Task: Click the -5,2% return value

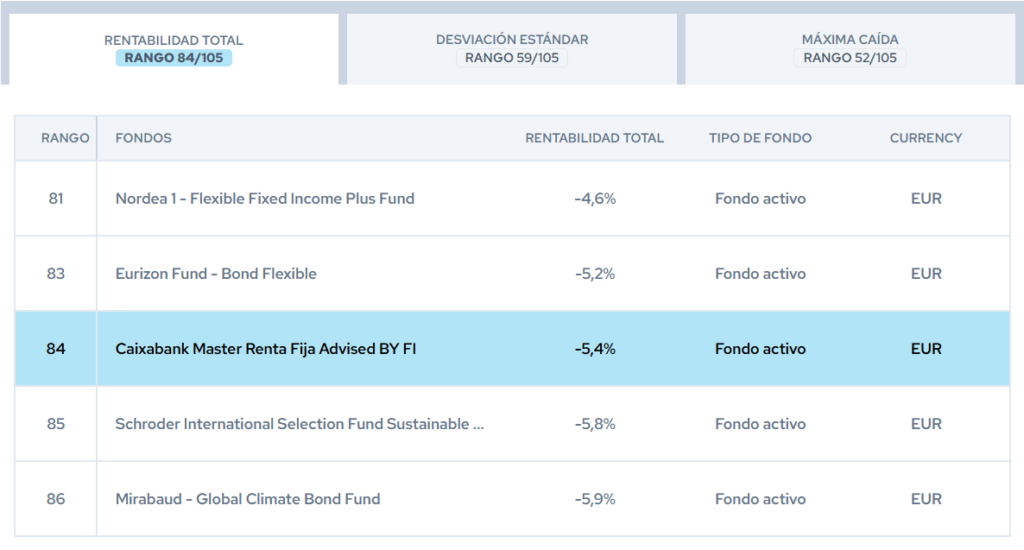Action: [x=595, y=274]
